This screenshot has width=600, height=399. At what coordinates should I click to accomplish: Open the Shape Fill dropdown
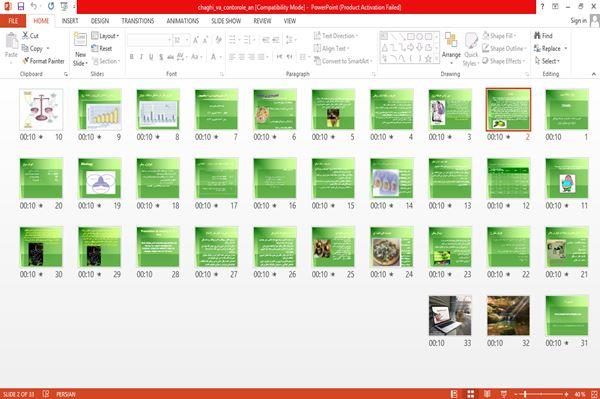499,36
